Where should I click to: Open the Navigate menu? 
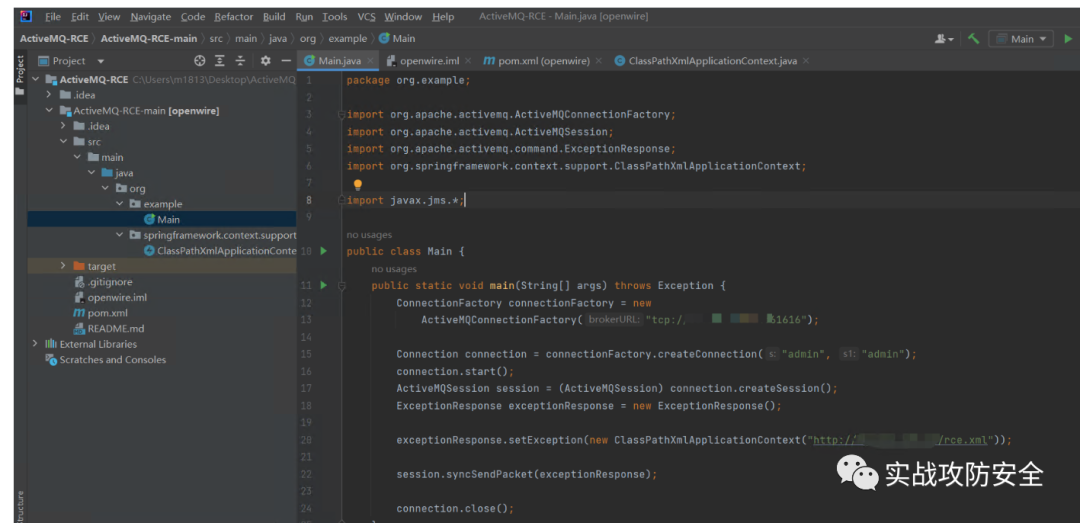coord(150,17)
